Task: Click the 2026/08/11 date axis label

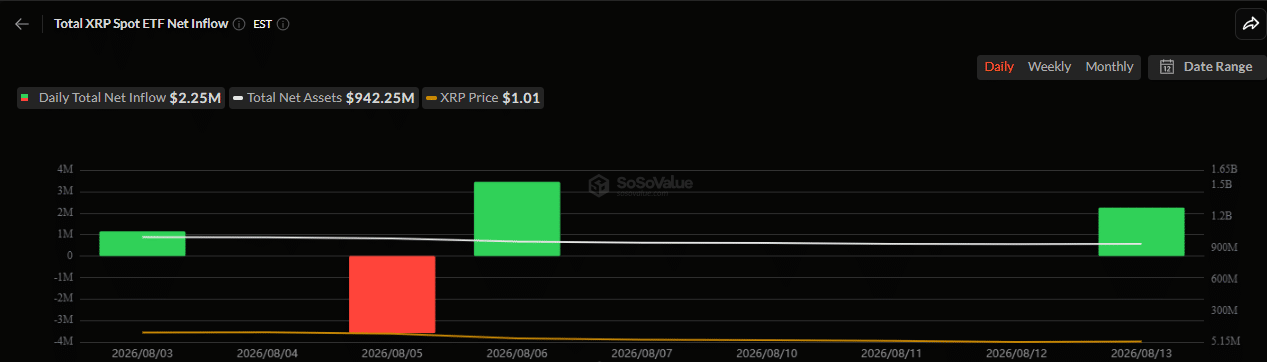Action: click(x=891, y=353)
